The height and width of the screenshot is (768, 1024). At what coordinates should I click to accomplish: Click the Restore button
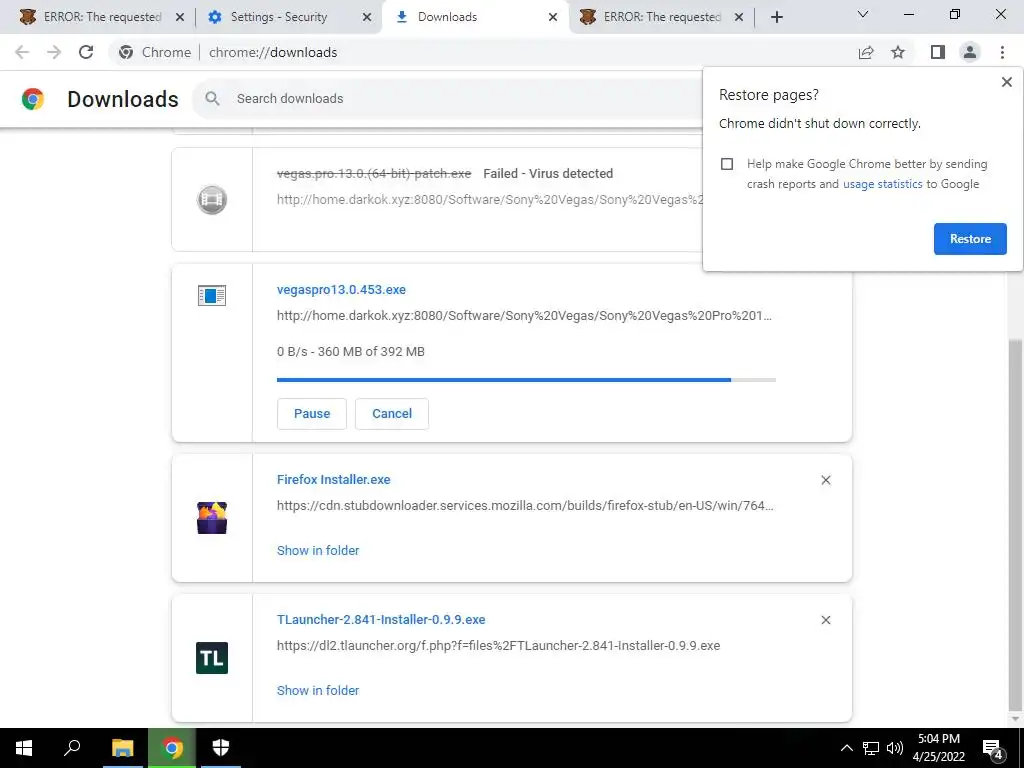tap(970, 239)
